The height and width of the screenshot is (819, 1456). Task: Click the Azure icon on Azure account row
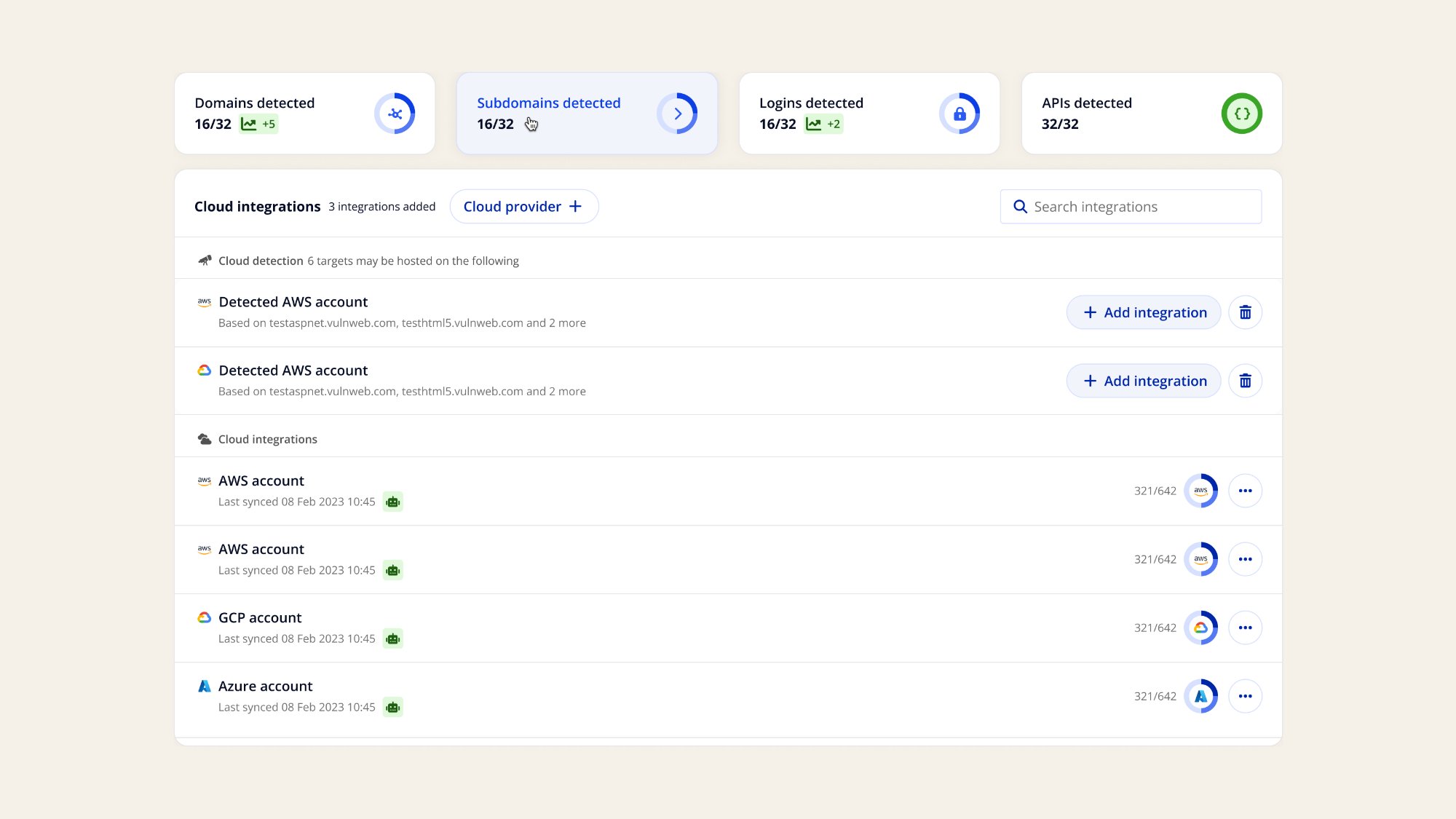point(205,685)
